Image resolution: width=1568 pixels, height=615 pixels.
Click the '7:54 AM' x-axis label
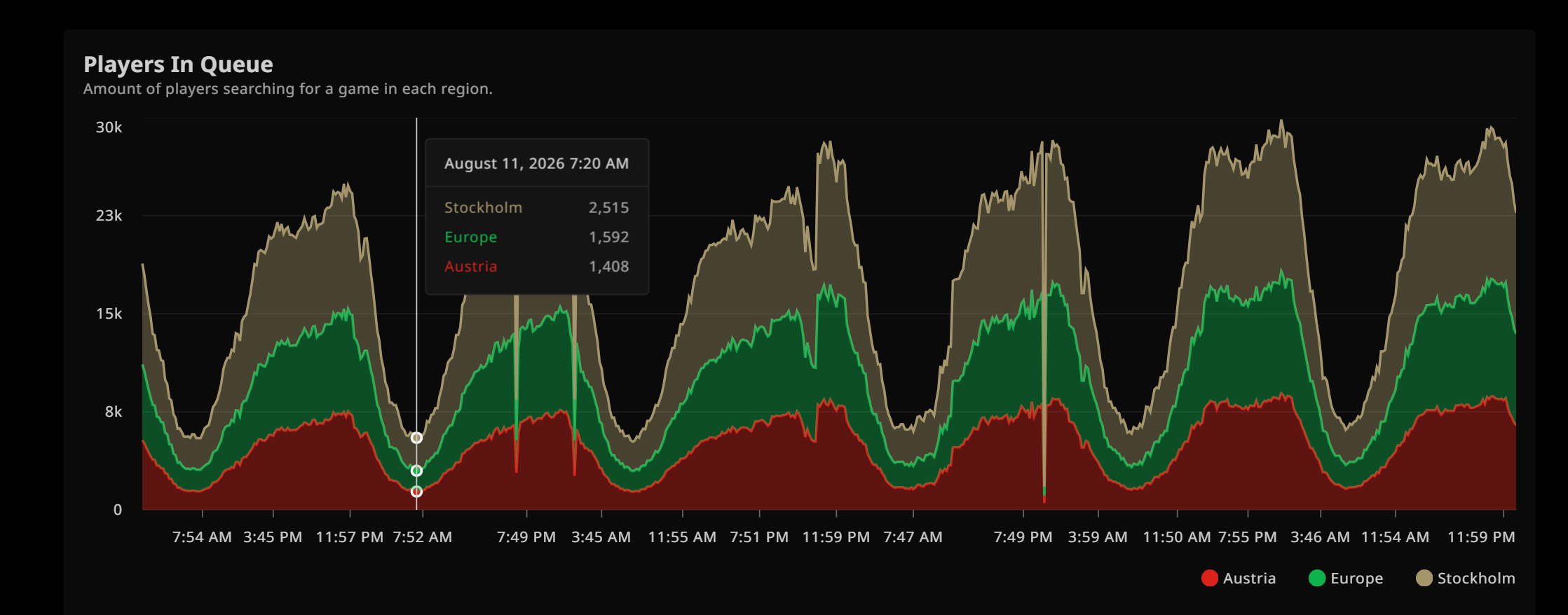[202, 537]
